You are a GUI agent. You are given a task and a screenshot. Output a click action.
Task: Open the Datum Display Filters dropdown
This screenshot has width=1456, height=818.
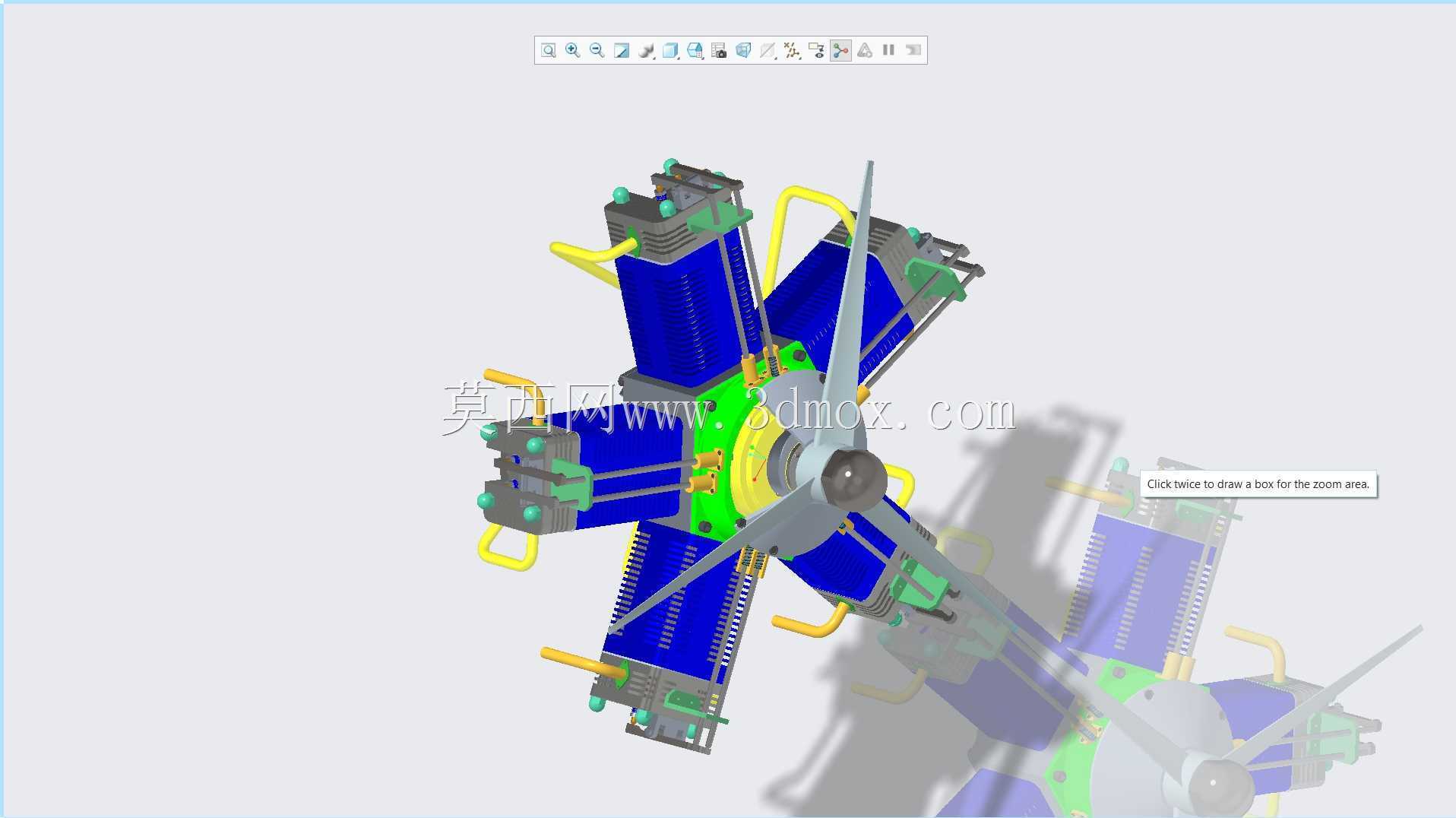792,50
